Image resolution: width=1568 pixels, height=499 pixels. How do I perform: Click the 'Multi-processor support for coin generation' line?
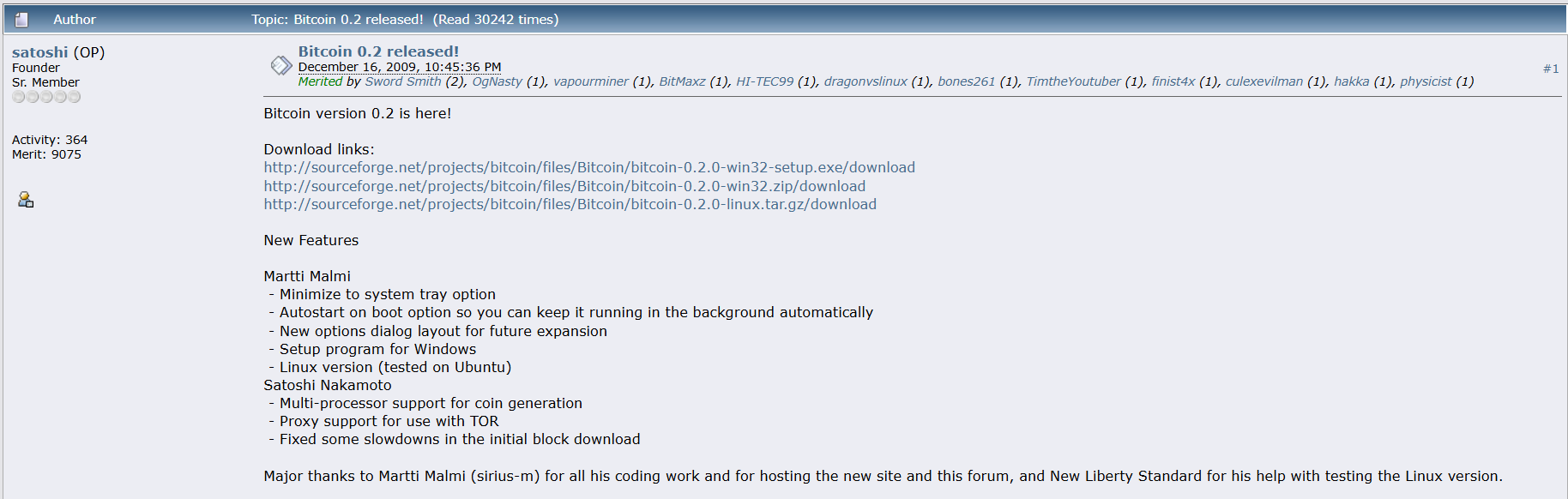point(425,403)
